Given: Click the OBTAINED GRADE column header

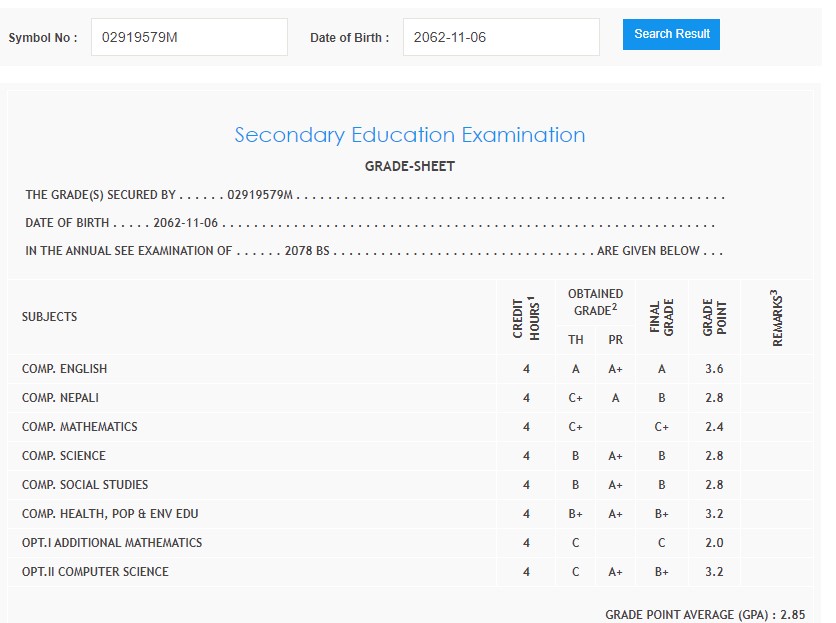Looking at the screenshot, I should click(x=595, y=301).
